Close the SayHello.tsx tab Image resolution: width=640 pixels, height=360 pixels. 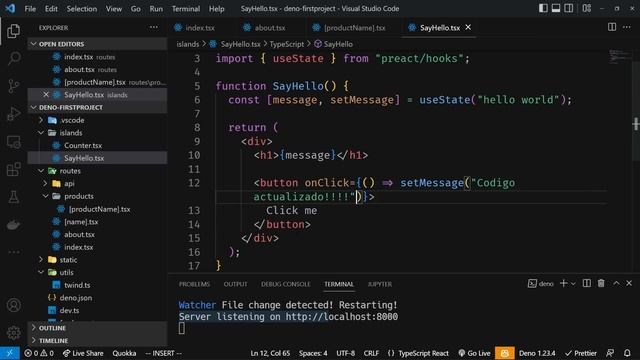click(x=468, y=27)
